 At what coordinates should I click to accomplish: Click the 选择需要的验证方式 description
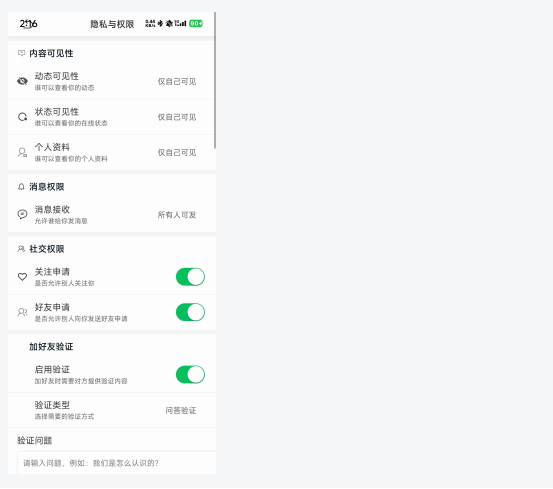coord(64,416)
